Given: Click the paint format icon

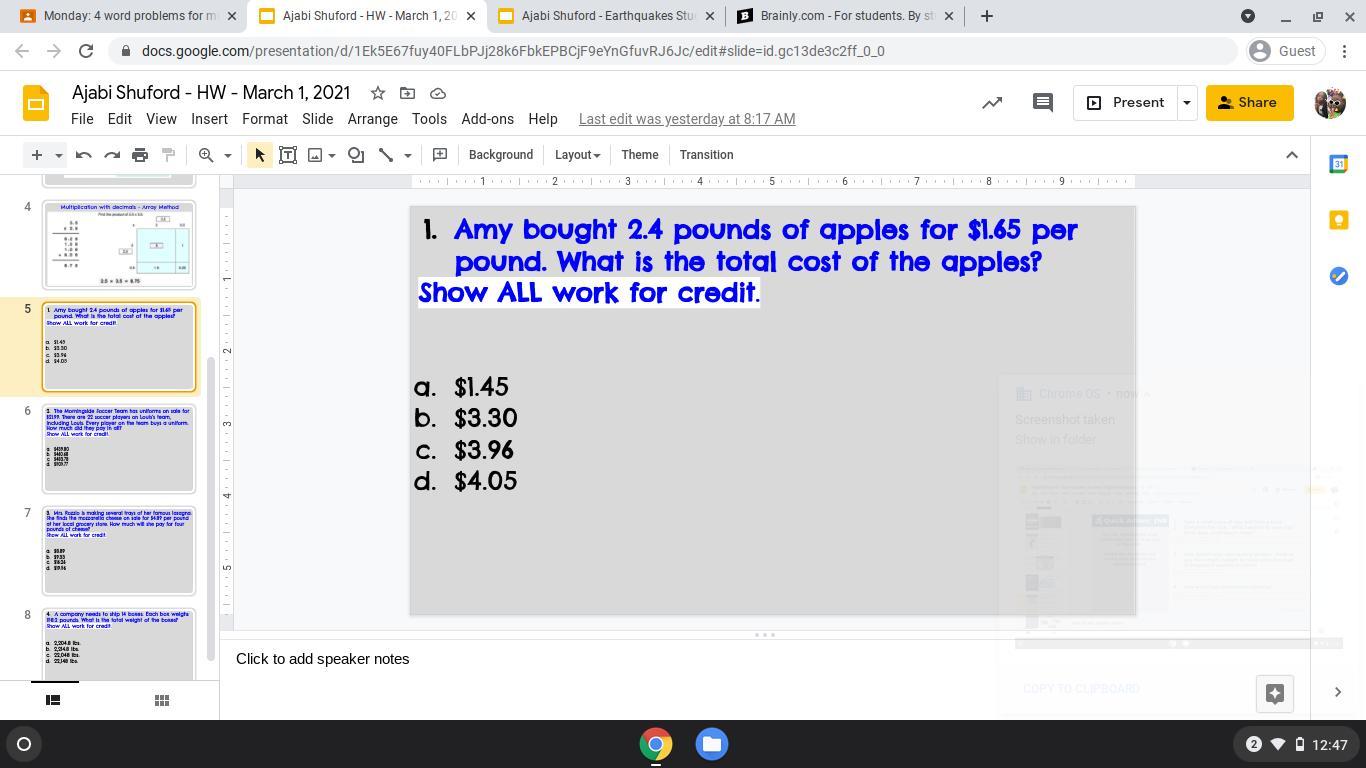Looking at the screenshot, I should point(168,155).
